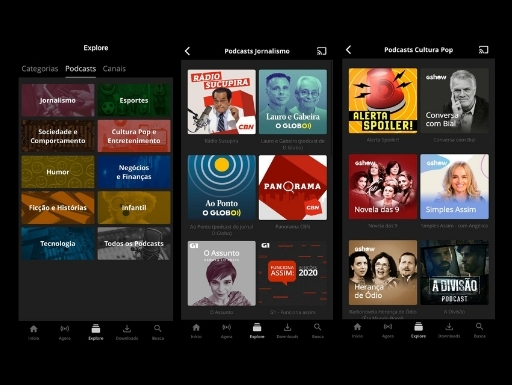Image resolution: width=512 pixels, height=385 pixels.
Task: Open the Esportes category tile
Action: (134, 100)
